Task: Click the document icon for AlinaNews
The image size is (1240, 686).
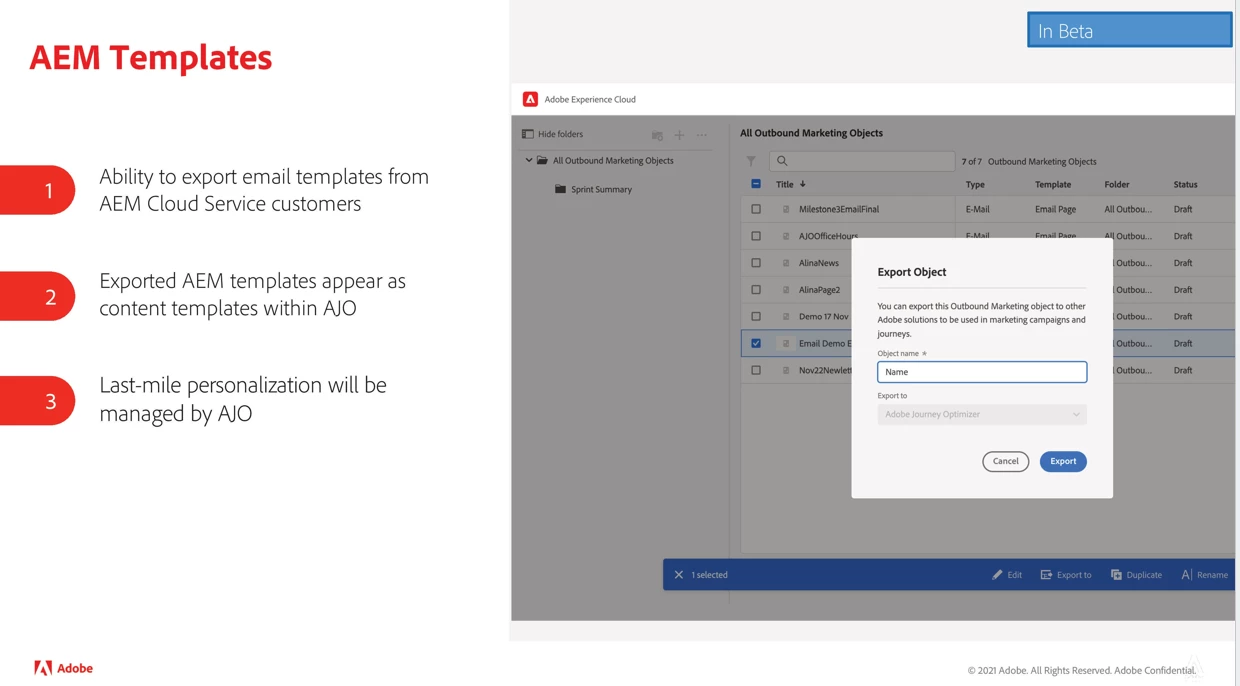Action: pyautogui.click(x=786, y=263)
